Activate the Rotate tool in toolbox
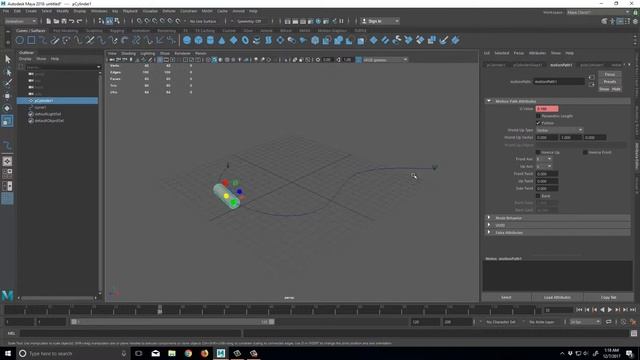 (7, 108)
